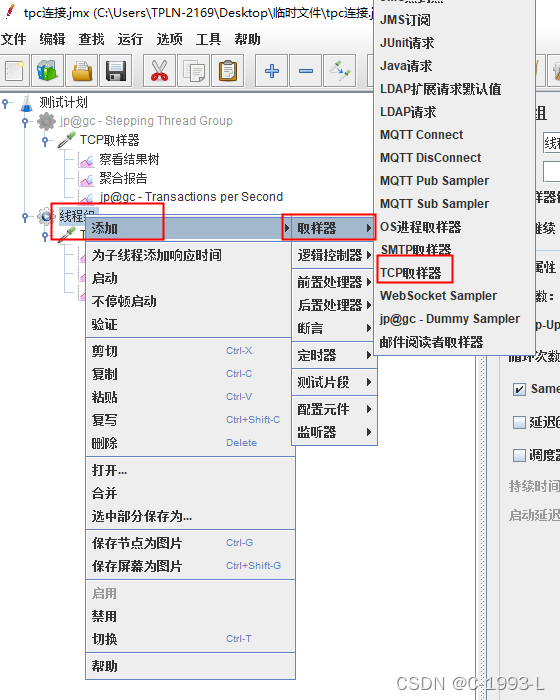The height and width of the screenshot is (700, 560).
Task: Click the Copy toolbar icon
Action: coord(194,71)
